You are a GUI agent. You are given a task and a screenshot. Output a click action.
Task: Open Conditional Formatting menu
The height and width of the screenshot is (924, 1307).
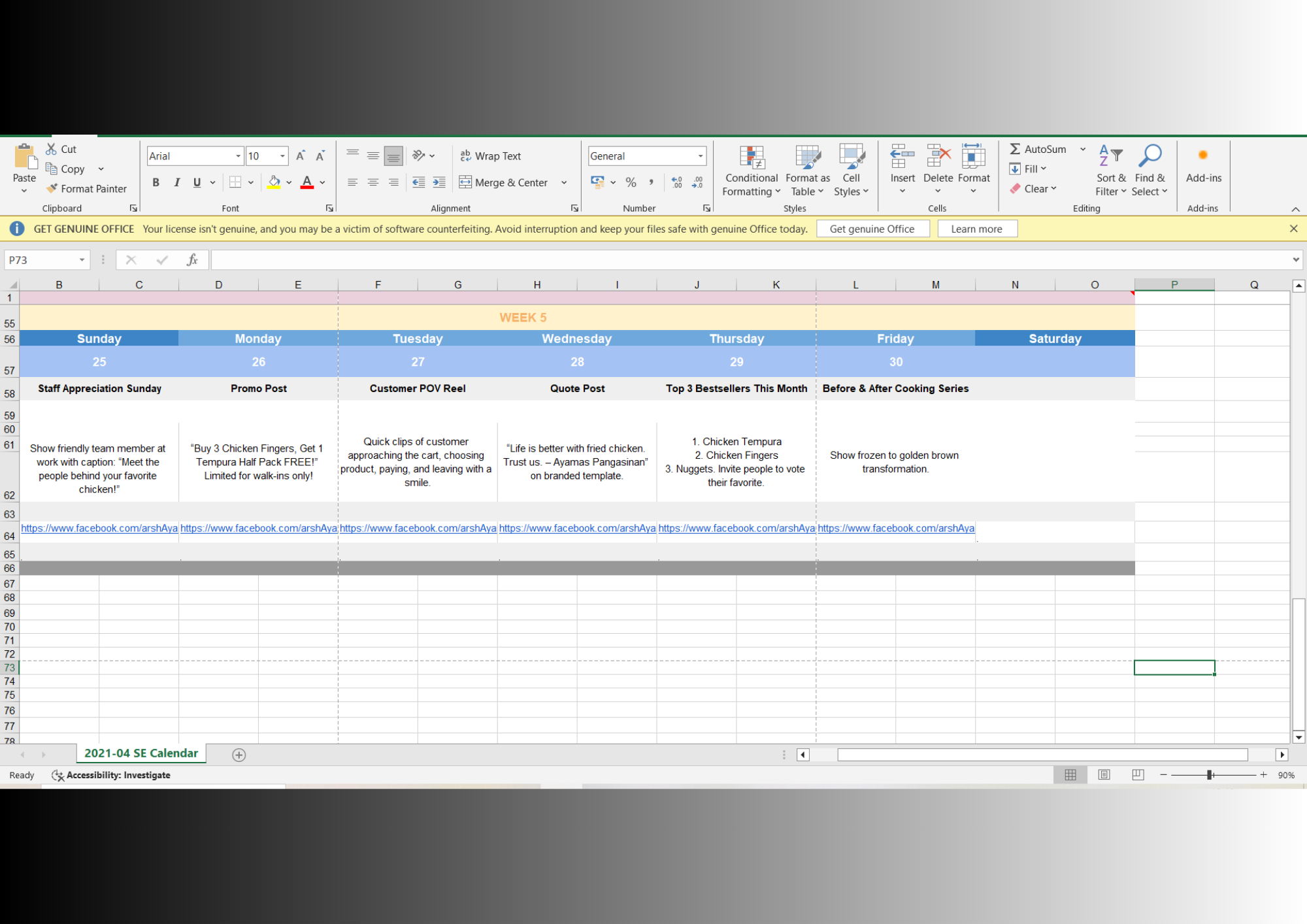[x=752, y=171]
